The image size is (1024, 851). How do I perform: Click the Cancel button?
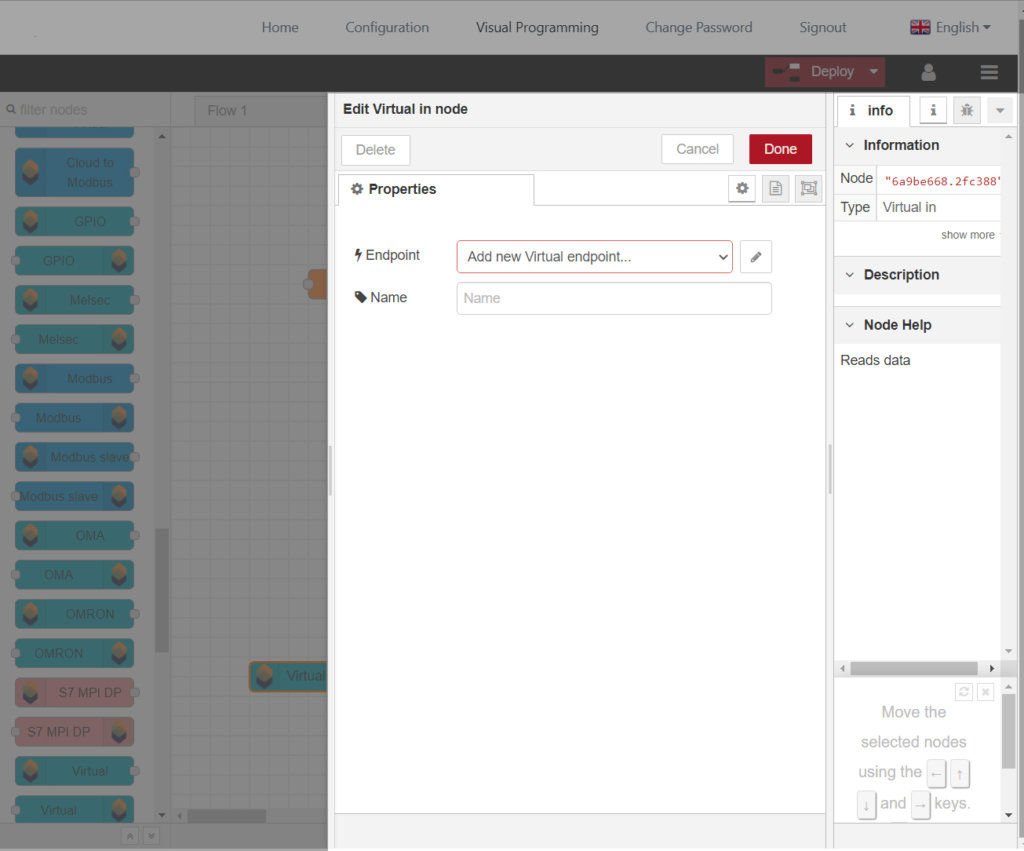(x=697, y=150)
